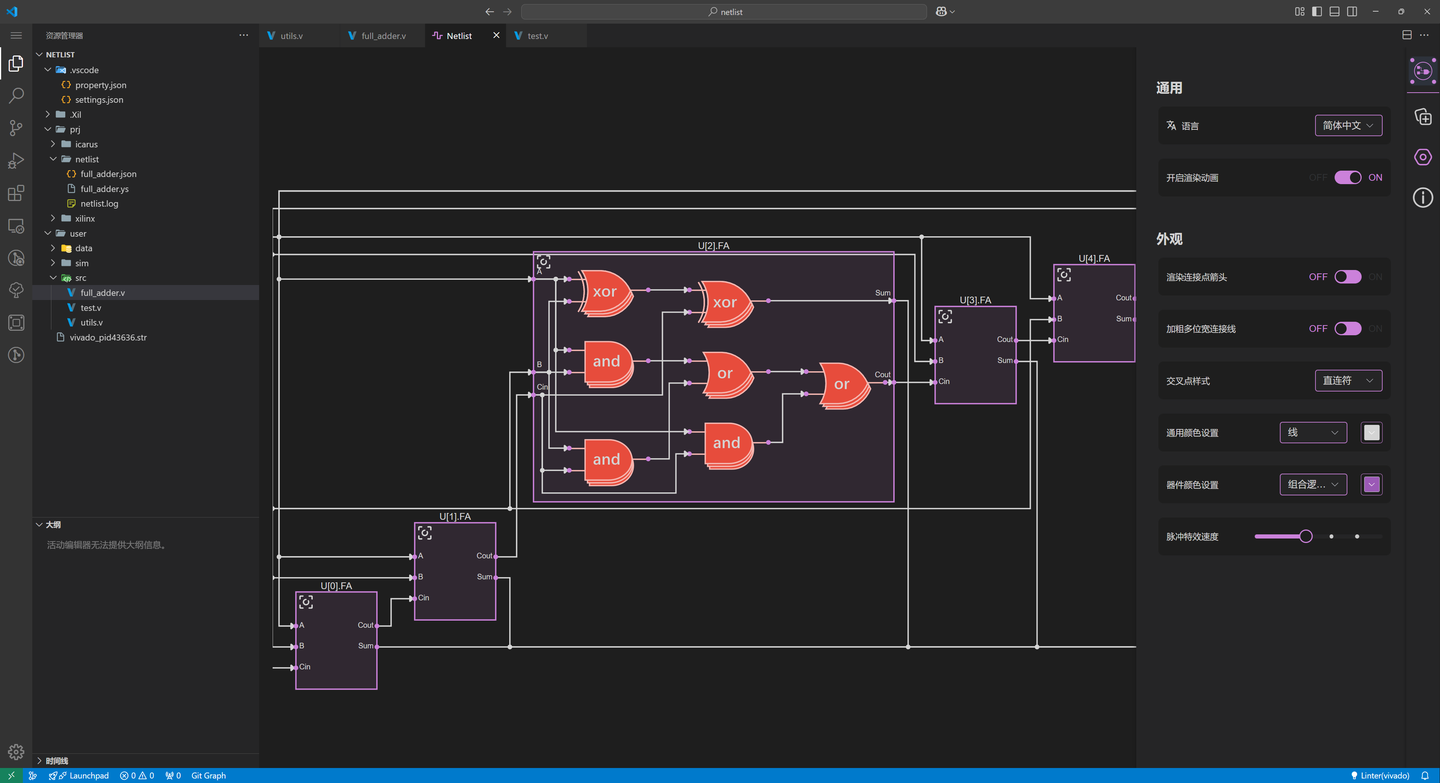Open Git Graph from the status bar
The width and height of the screenshot is (1440, 783).
coord(207,775)
